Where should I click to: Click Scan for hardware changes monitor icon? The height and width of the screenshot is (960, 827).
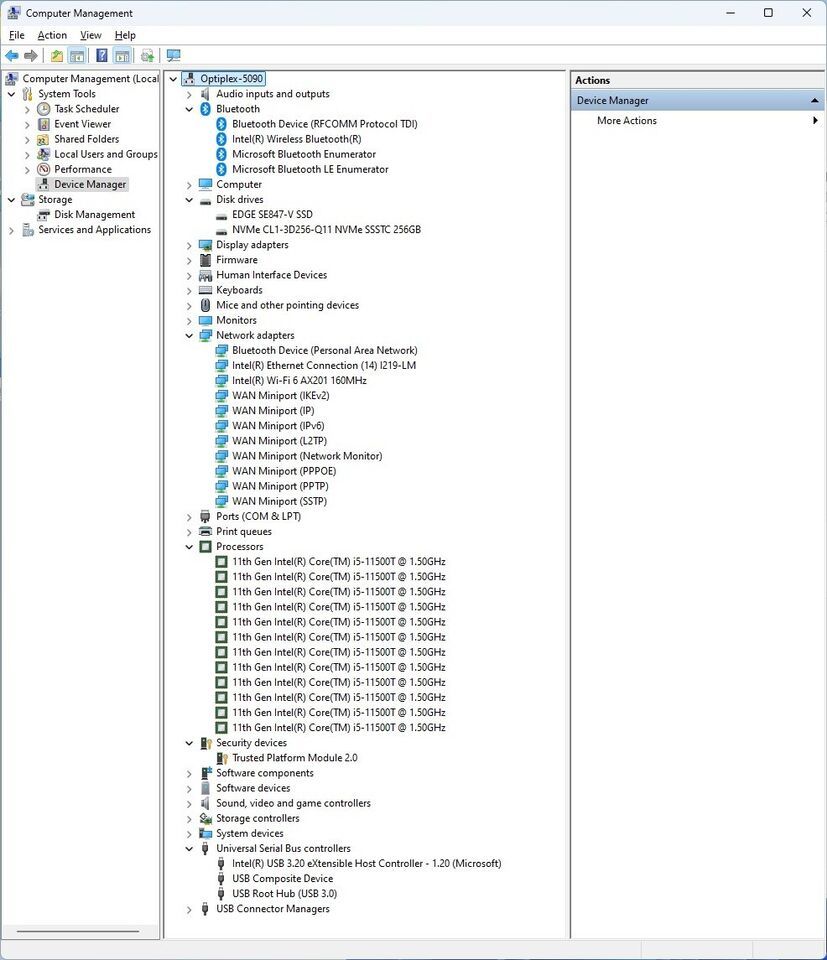pos(174,56)
